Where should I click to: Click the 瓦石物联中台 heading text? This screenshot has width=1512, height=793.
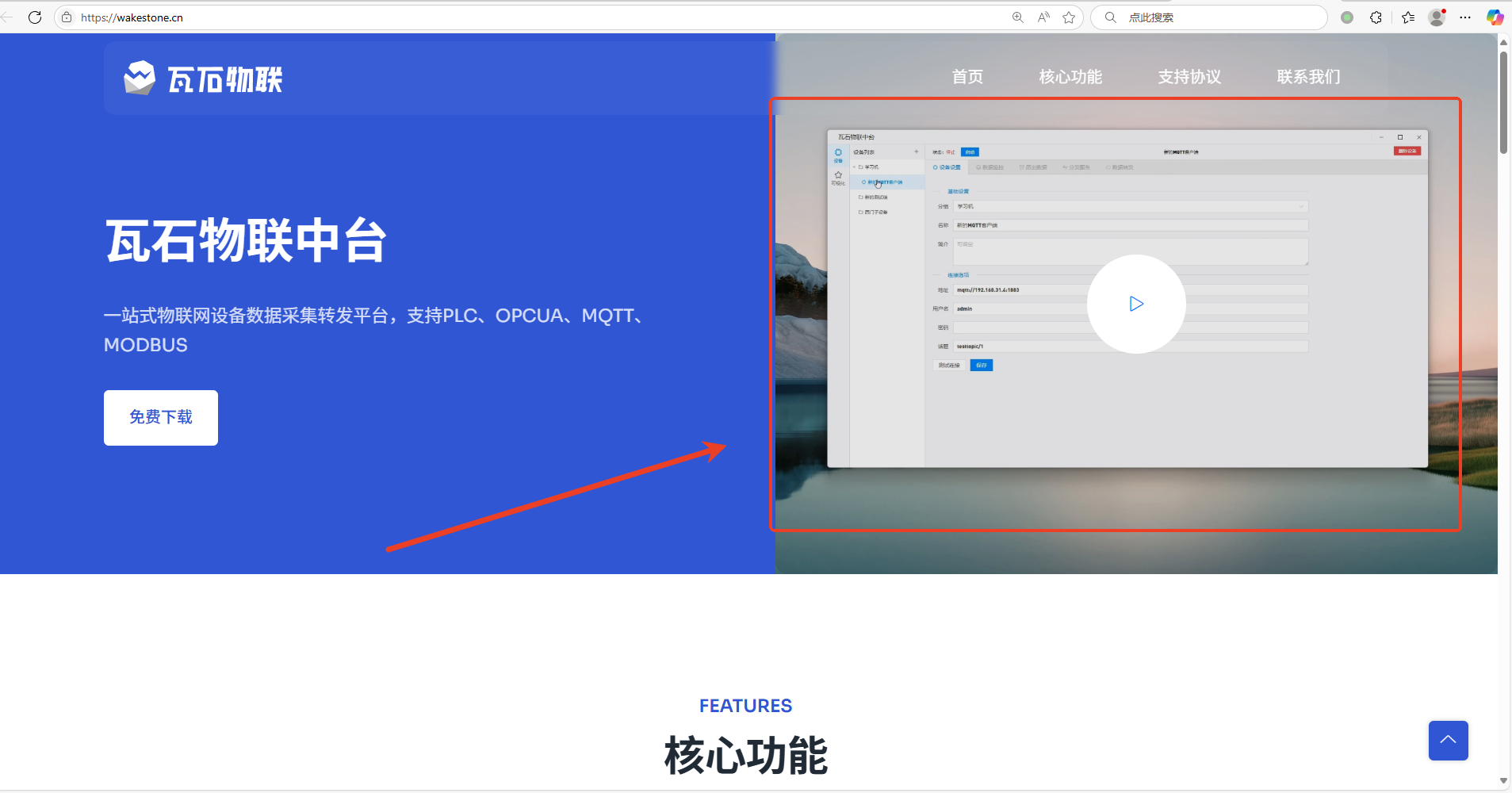coord(246,240)
